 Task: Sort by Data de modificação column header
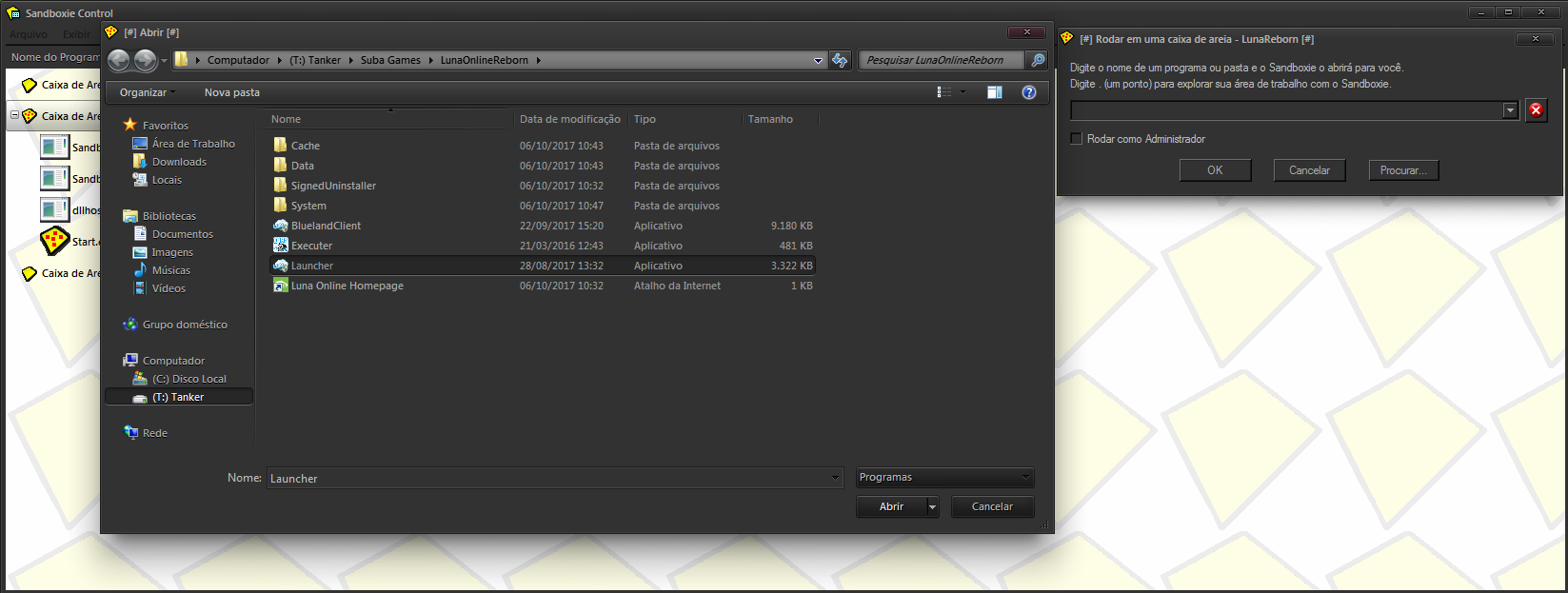pos(569,119)
